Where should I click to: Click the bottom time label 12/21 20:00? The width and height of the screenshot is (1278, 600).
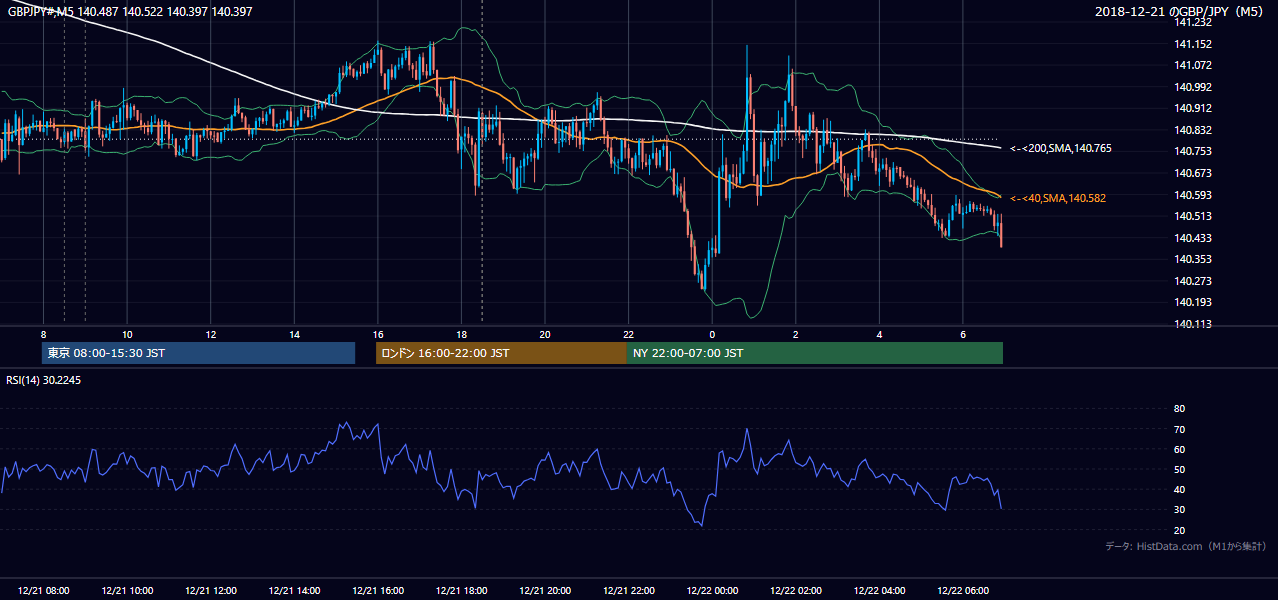(545, 591)
